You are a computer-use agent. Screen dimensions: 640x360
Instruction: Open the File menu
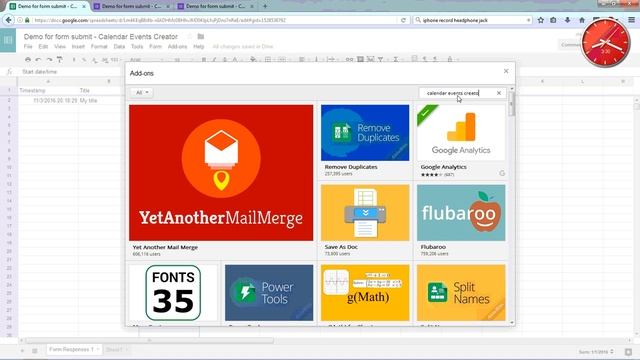pos(28,47)
